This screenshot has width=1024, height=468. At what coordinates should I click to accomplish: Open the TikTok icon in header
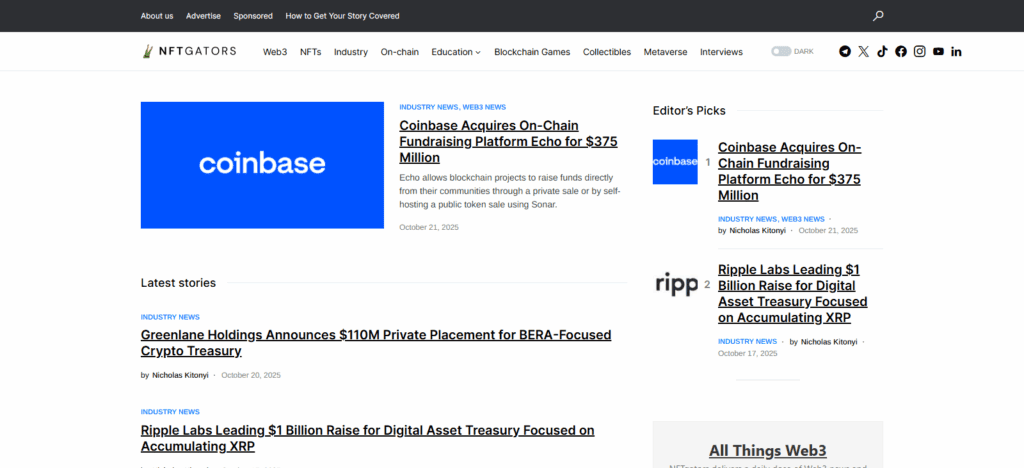(x=882, y=52)
